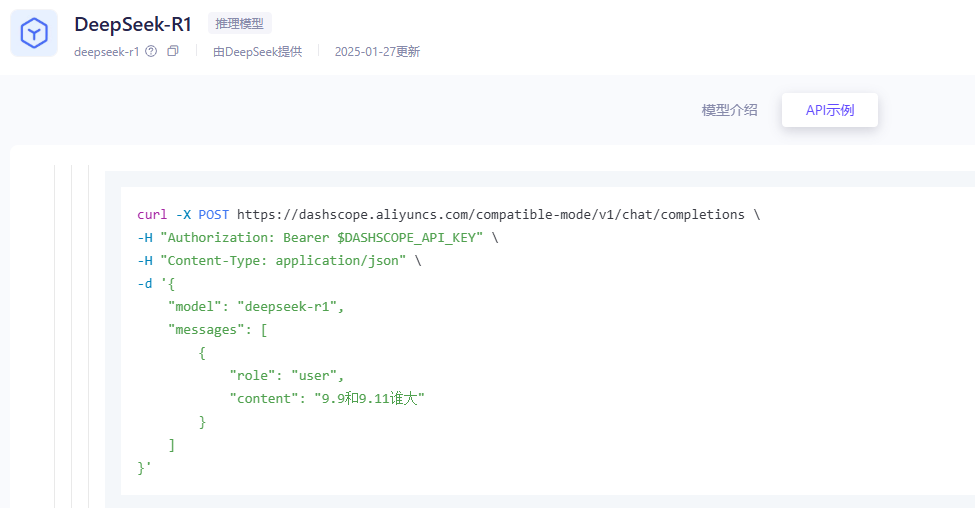The width and height of the screenshot is (975, 508).
Task: Click the -d '{ line in the code
Action: click(156, 284)
